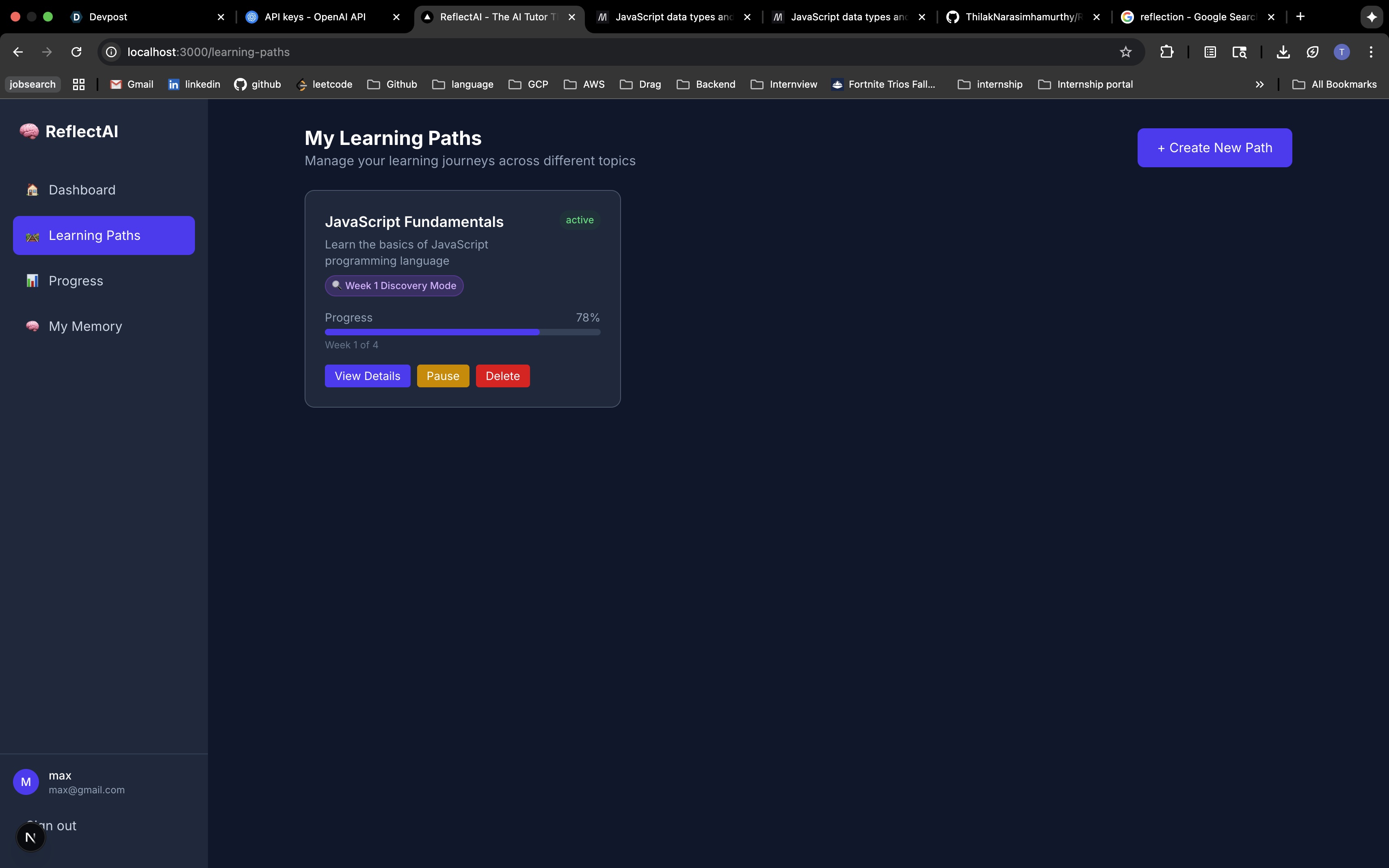The height and width of the screenshot is (868, 1389).
Task: Pause the JavaScript Fundamentals path
Action: tap(442, 376)
